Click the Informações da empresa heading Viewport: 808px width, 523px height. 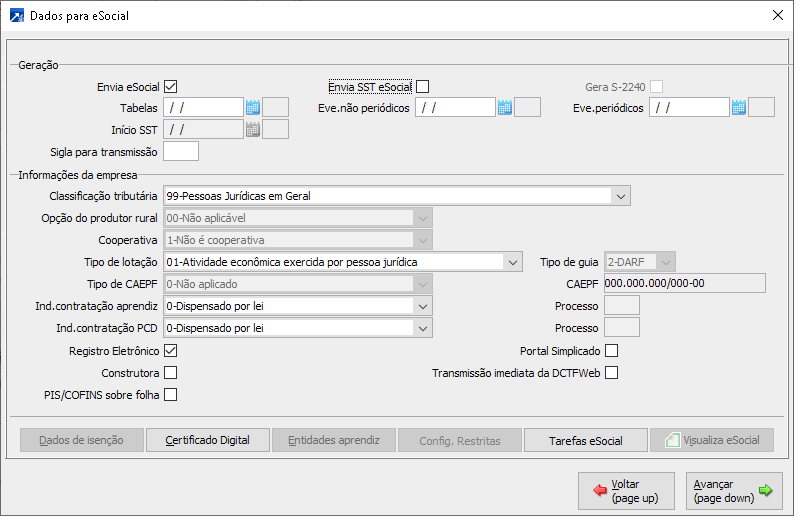tap(78, 175)
